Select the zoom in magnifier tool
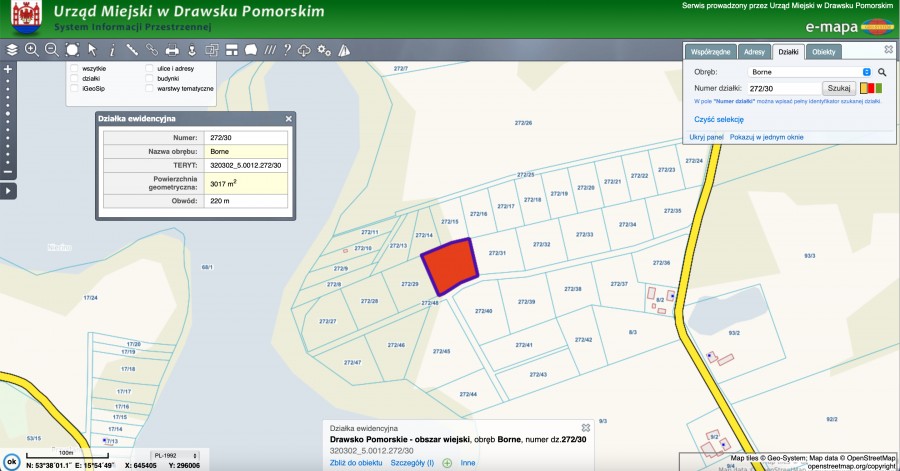 [32, 49]
